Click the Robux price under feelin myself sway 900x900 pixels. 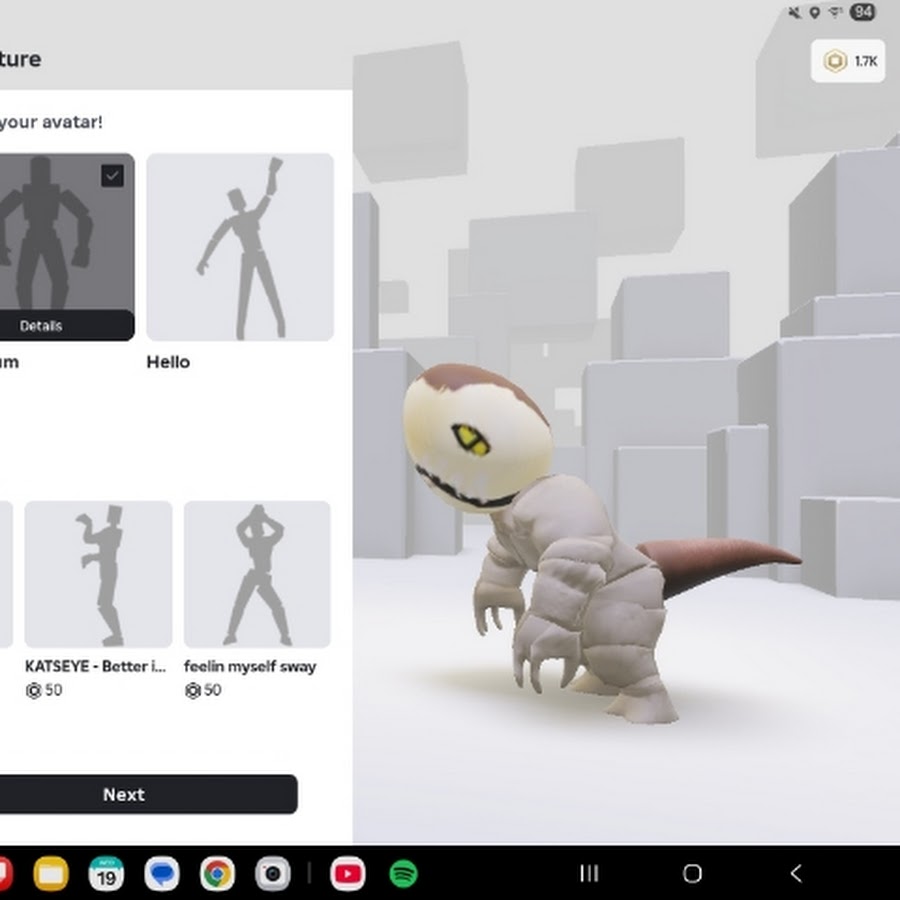coord(203,690)
